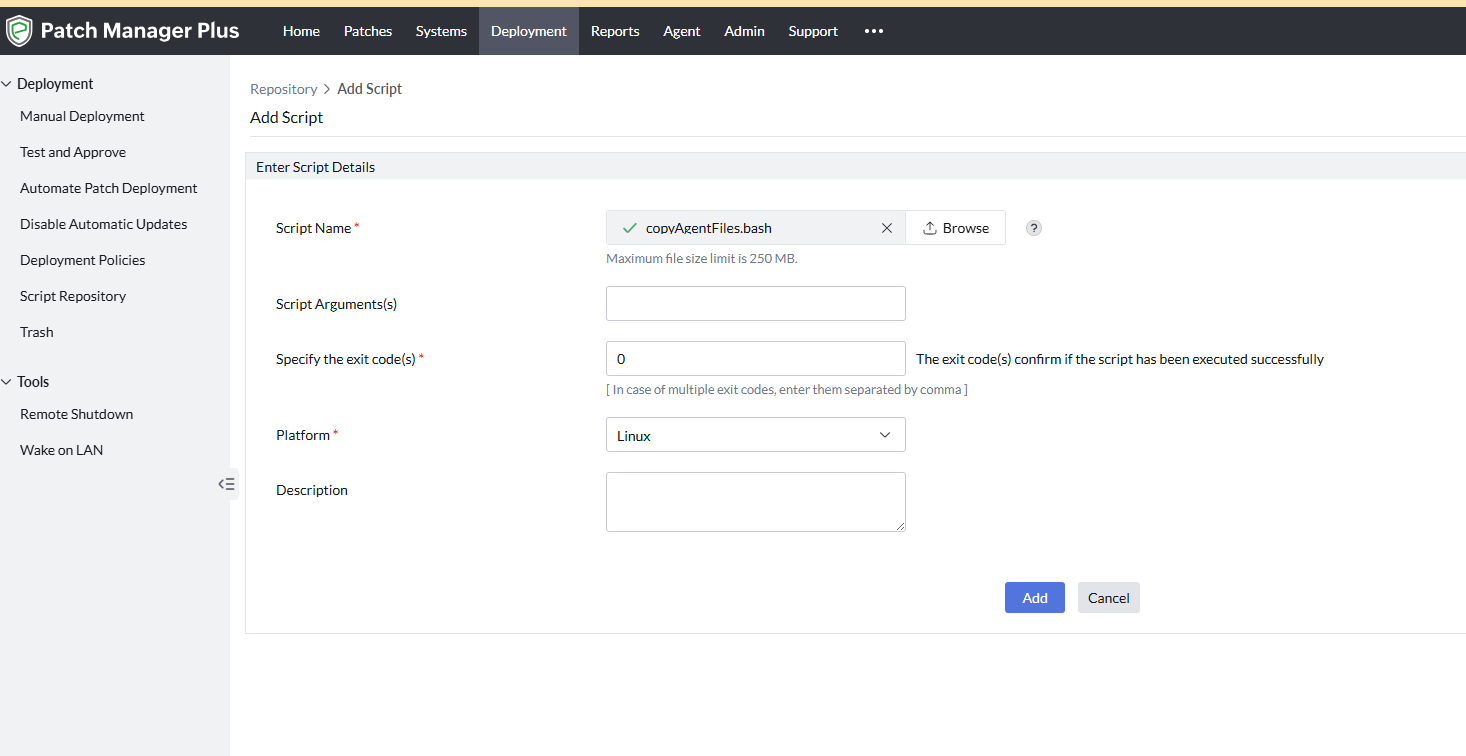Image resolution: width=1466 pixels, height=756 pixels.
Task: Focus the Script Arguments input field
Action: [x=755, y=304]
